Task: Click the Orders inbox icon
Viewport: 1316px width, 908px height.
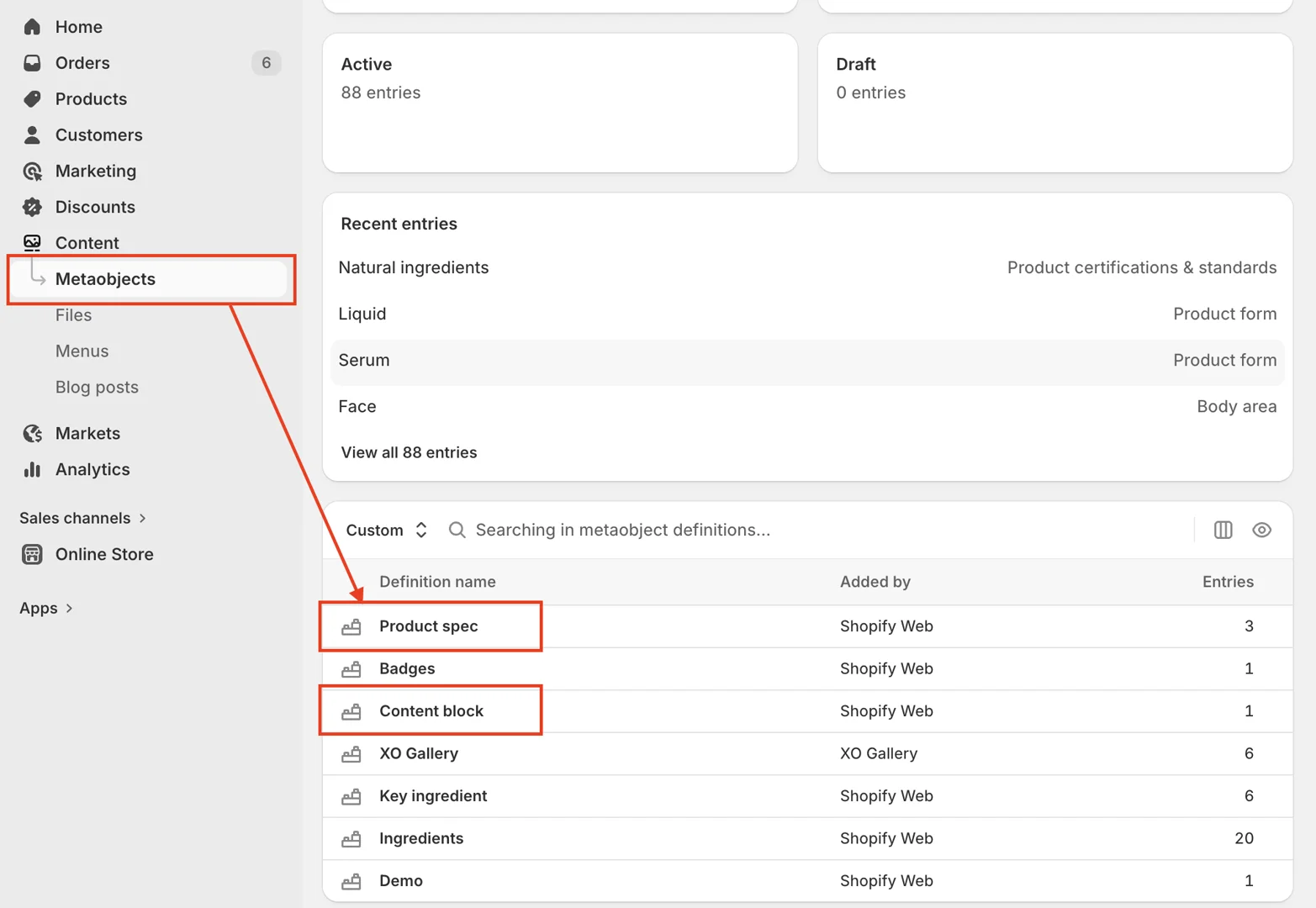Action: coord(32,63)
